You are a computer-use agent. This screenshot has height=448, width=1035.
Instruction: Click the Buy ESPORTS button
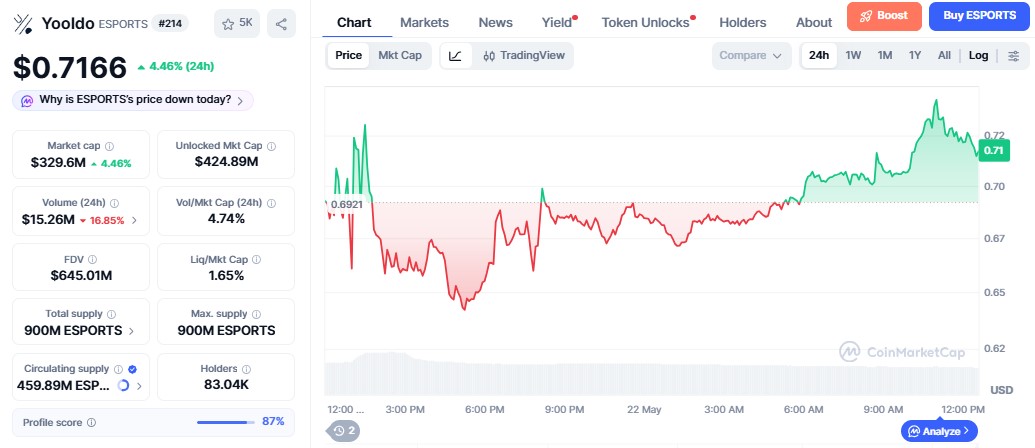point(980,16)
